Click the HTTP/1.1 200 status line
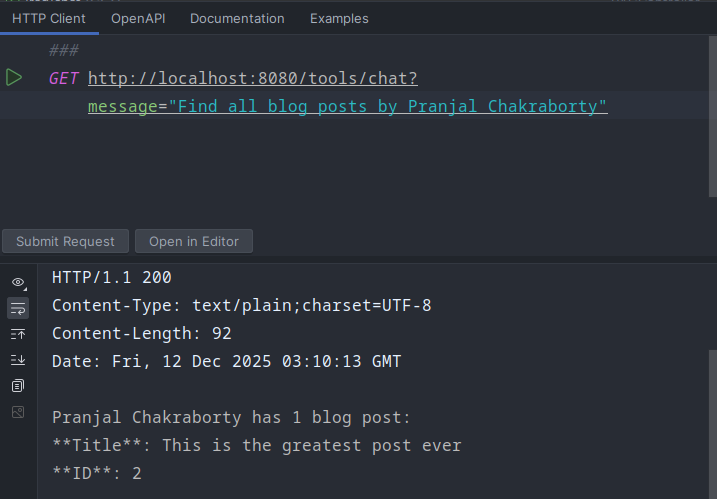Screen dimensions: 717x499 tap(112, 277)
